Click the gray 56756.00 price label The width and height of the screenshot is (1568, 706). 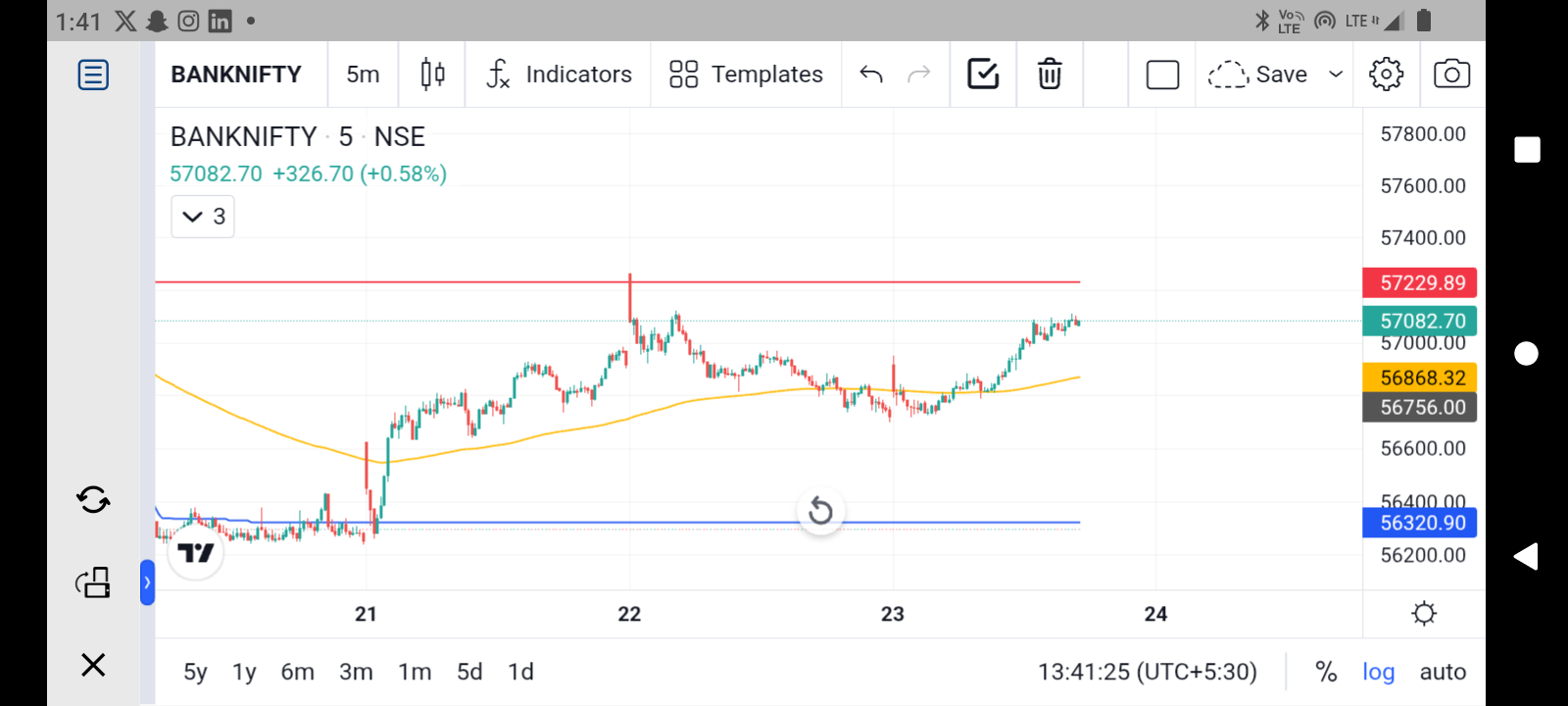[1420, 407]
